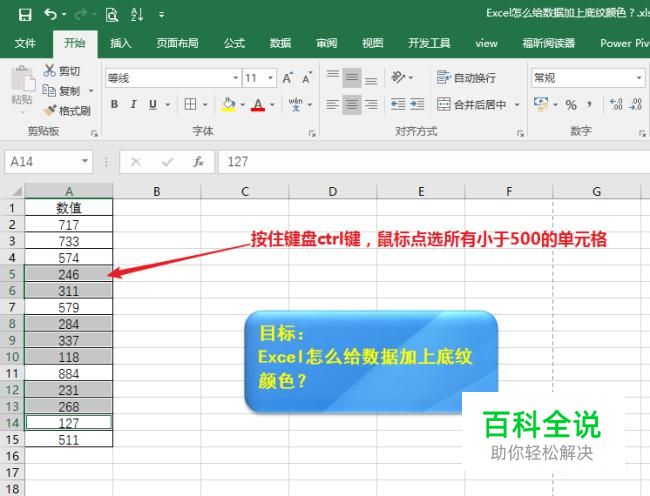Switch to the Insert (插入) tab
The width and height of the screenshot is (650, 496).
(x=121, y=43)
